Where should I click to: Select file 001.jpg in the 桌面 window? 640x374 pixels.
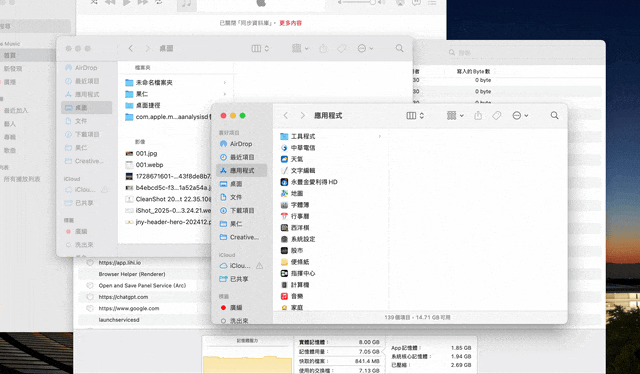click(141, 154)
